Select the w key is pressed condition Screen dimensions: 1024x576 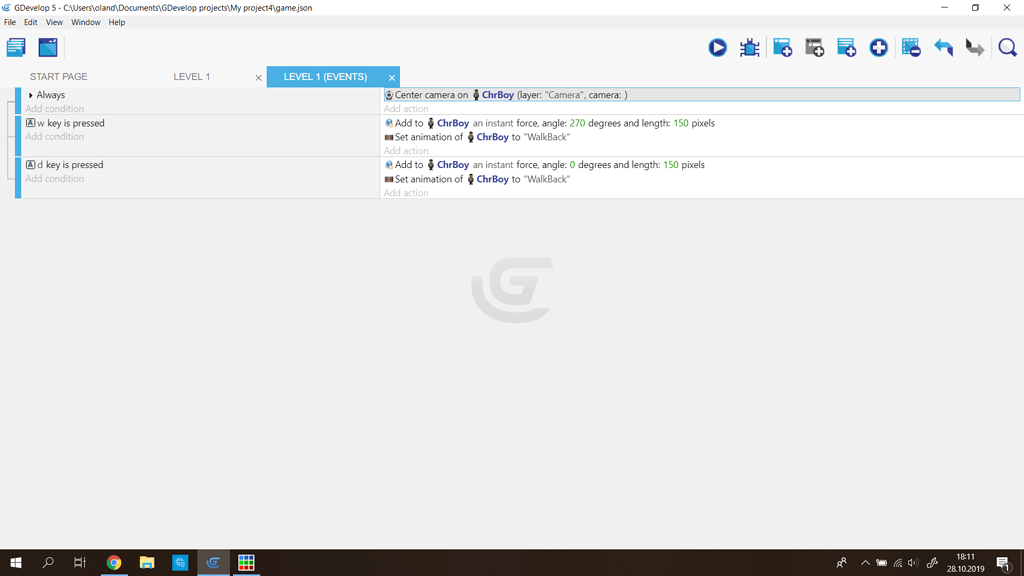(65, 123)
